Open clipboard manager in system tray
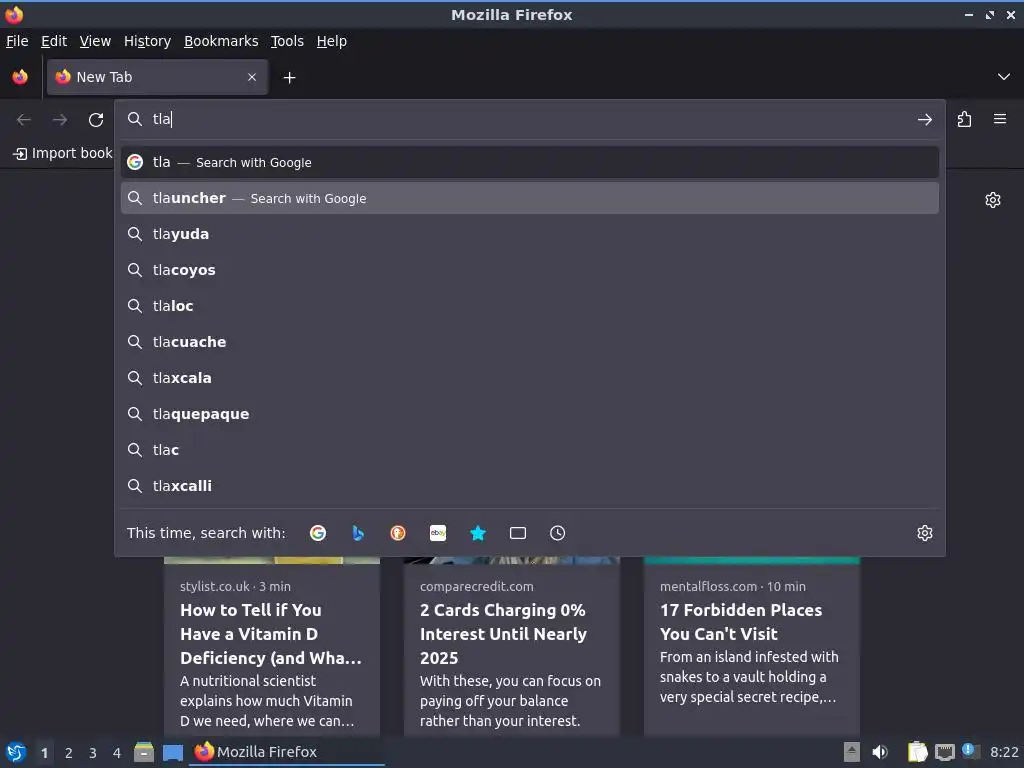The image size is (1024, 768). 917,752
